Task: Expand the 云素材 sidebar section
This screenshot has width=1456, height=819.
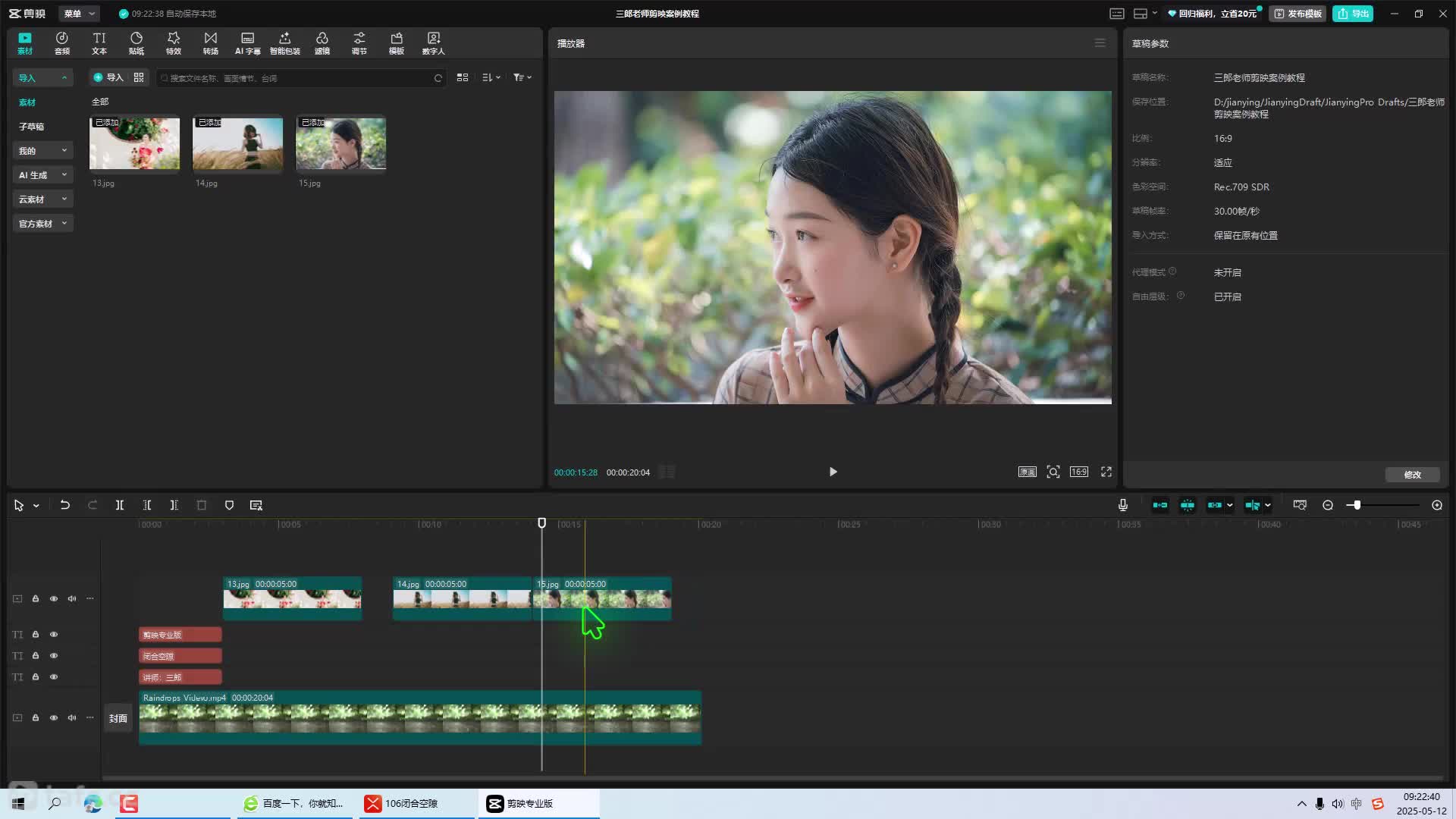Action: click(x=42, y=199)
